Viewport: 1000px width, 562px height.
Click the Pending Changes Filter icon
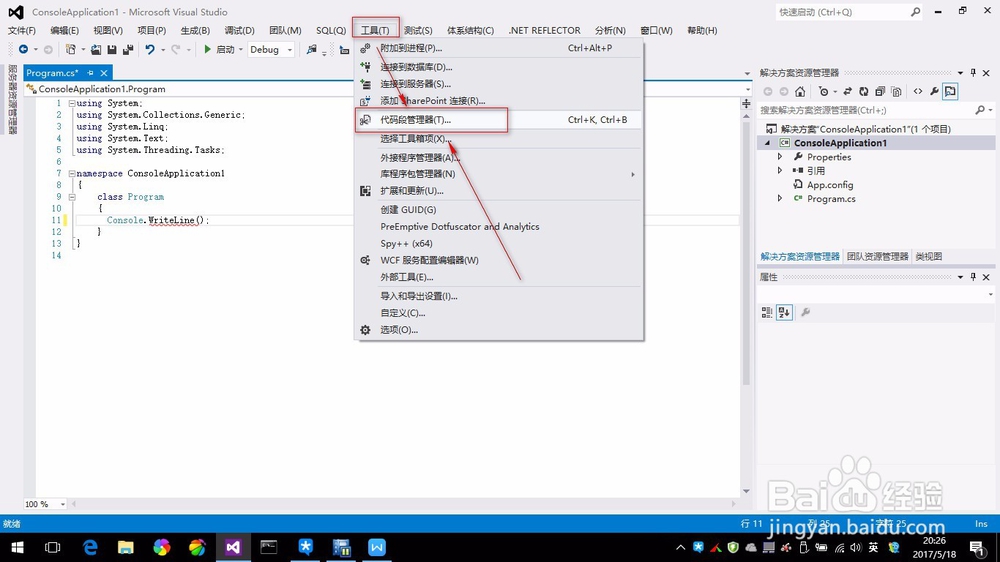coord(823,91)
